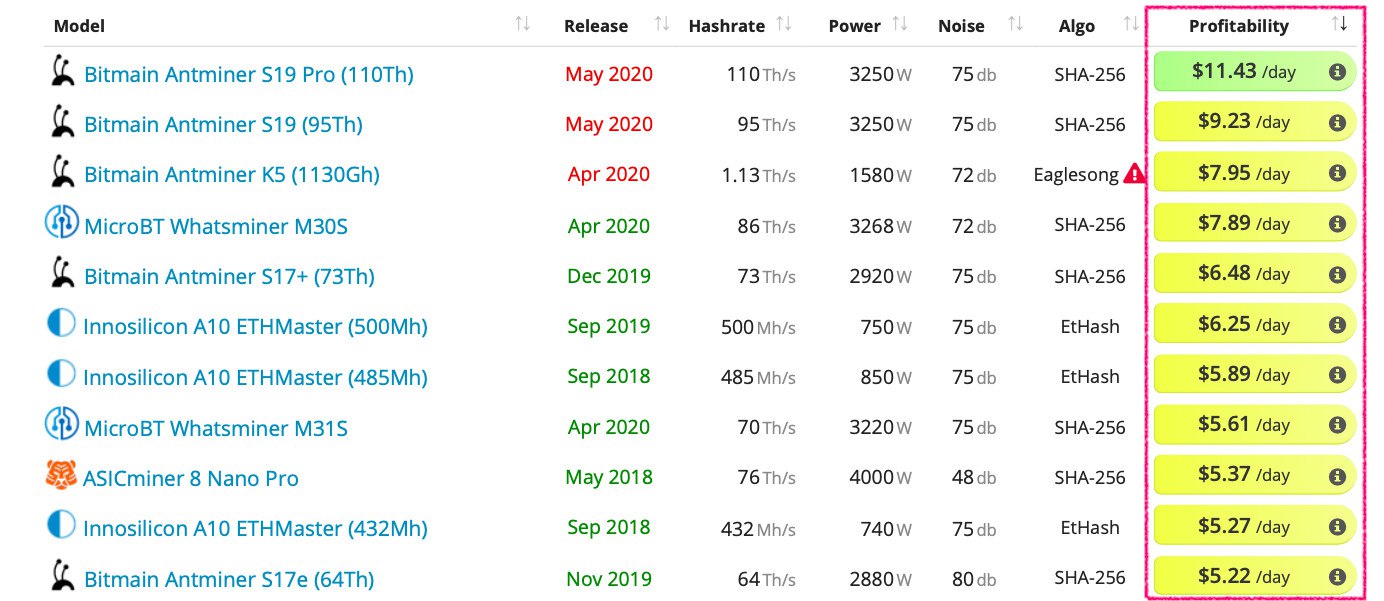Open Innosilicon A10 ETHMaster (500Mh) link
The height and width of the screenshot is (601, 1384).
point(255,326)
